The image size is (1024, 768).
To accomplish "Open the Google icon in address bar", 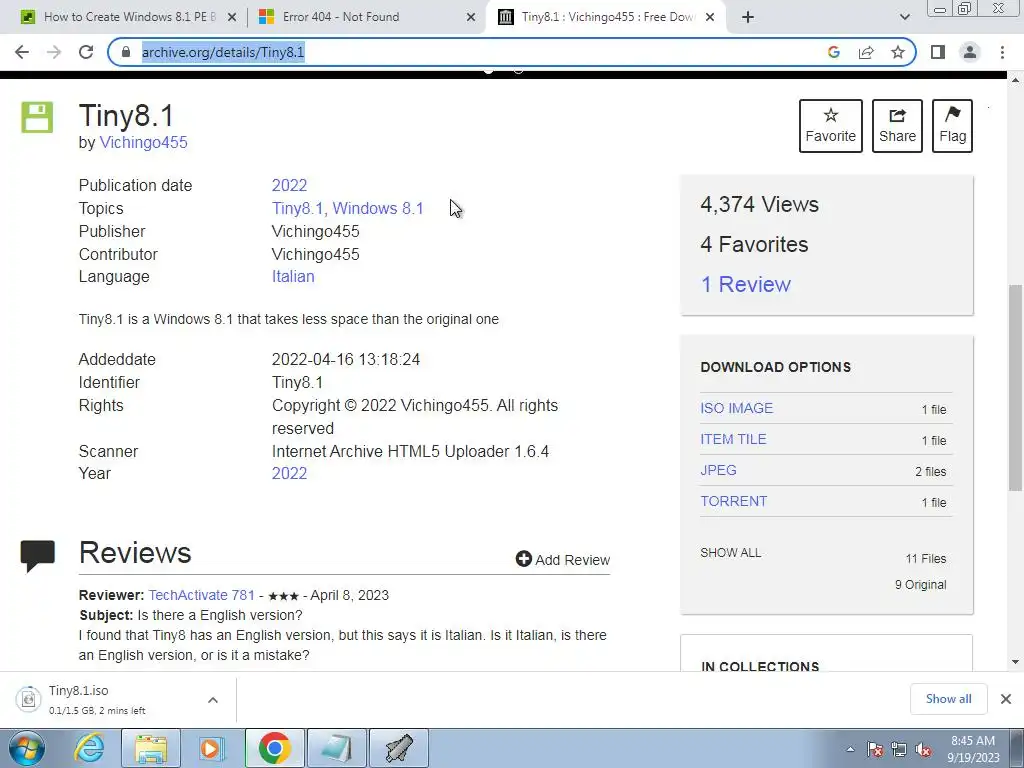I will pos(833,52).
